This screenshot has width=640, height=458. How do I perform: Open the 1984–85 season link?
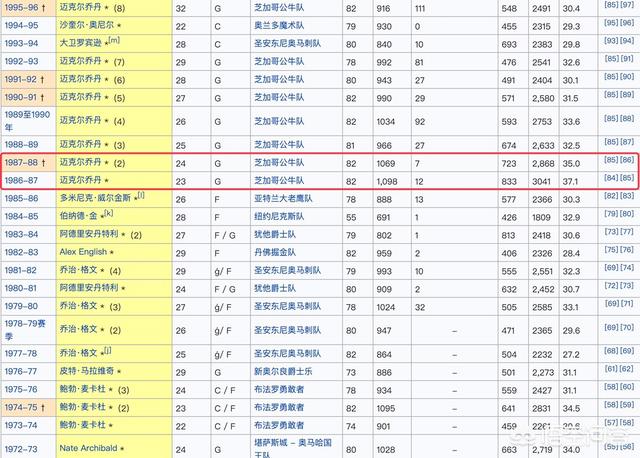pyautogui.click(x=21, y=216)
